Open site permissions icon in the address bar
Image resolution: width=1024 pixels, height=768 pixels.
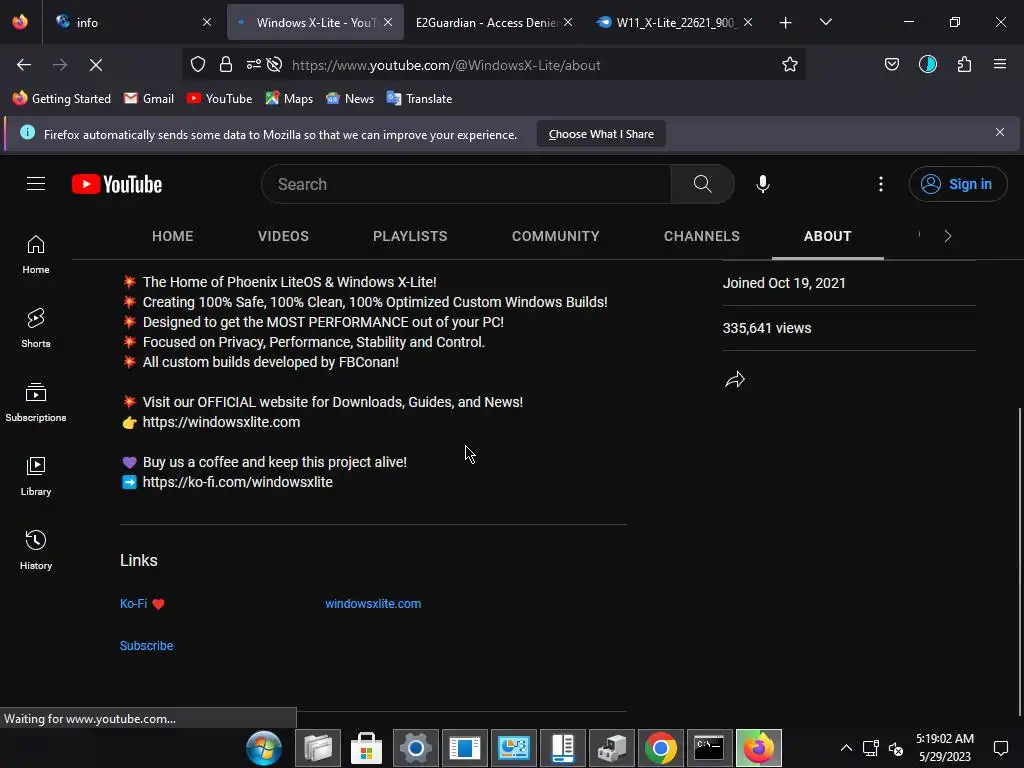point(253,64)
